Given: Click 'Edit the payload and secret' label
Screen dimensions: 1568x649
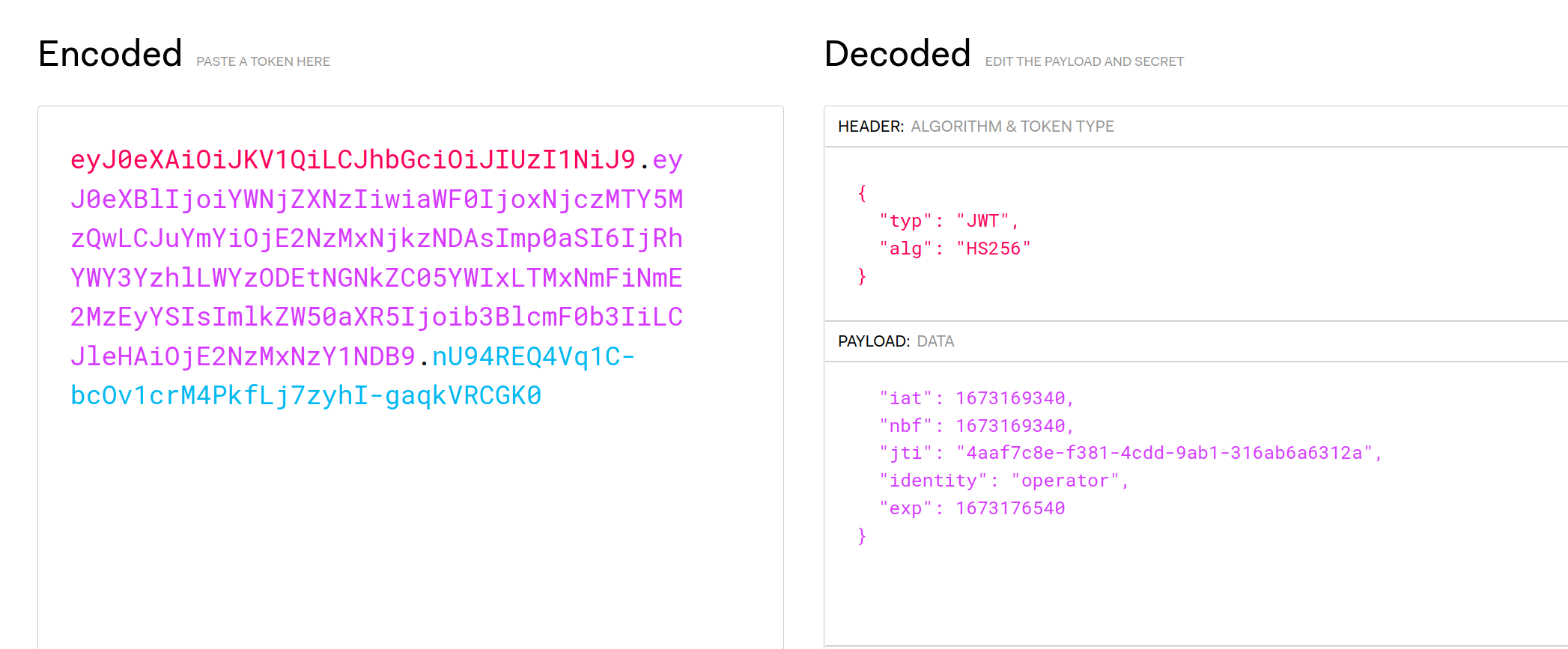Looking at the screenshot, I should (1084, 61).
